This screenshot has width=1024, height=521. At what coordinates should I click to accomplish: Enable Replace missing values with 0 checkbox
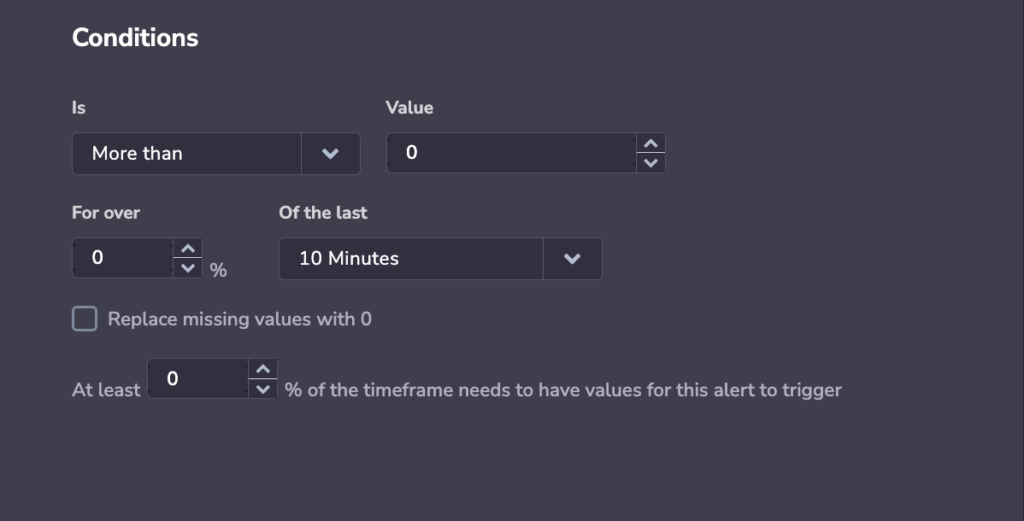coord(85,319)
